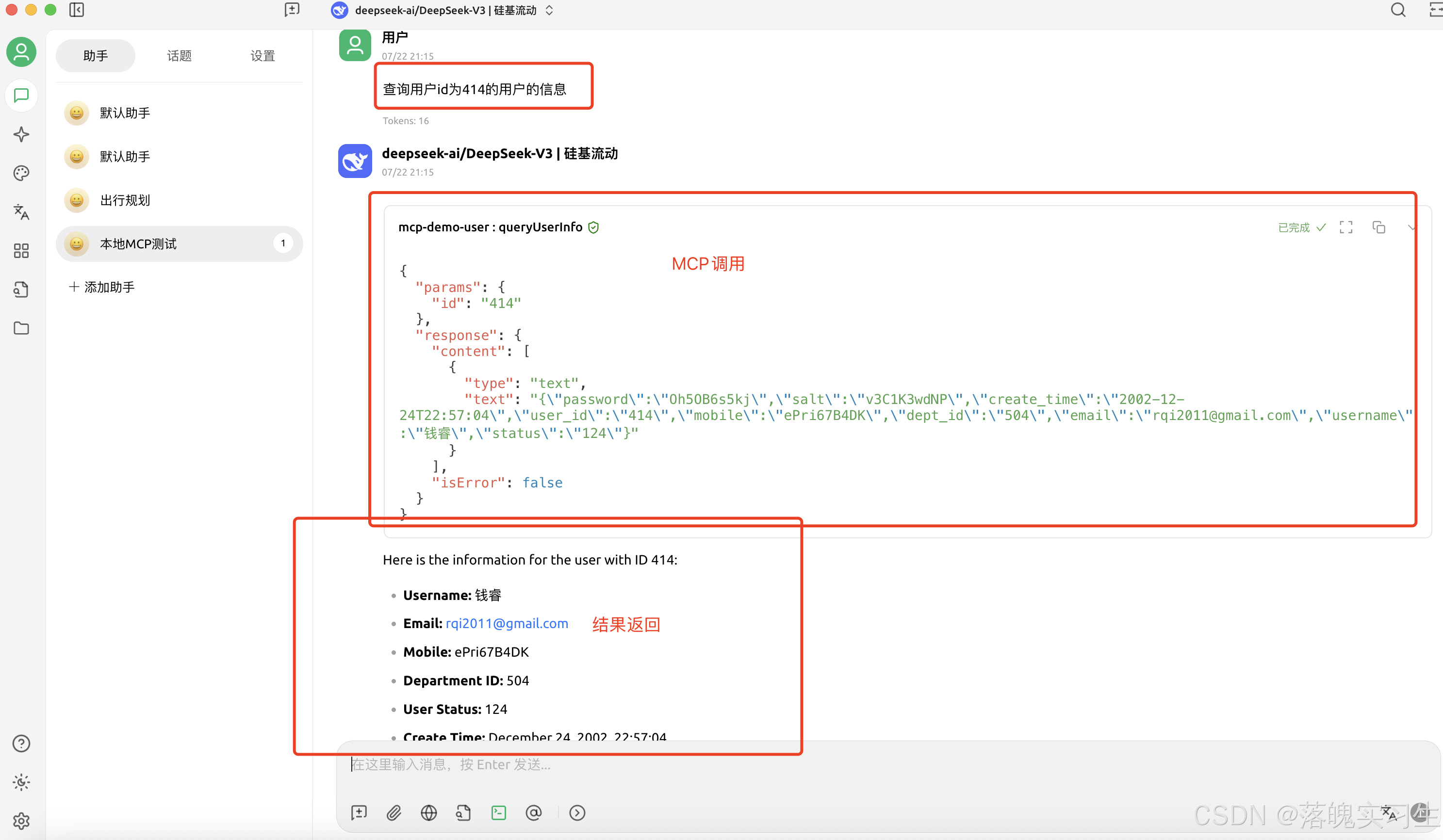Image resolution: width=1443 pixels, height=840 pixels.
Task: Collapse the sidebar panel icon in the title bar
Action: tap(77, 10)
